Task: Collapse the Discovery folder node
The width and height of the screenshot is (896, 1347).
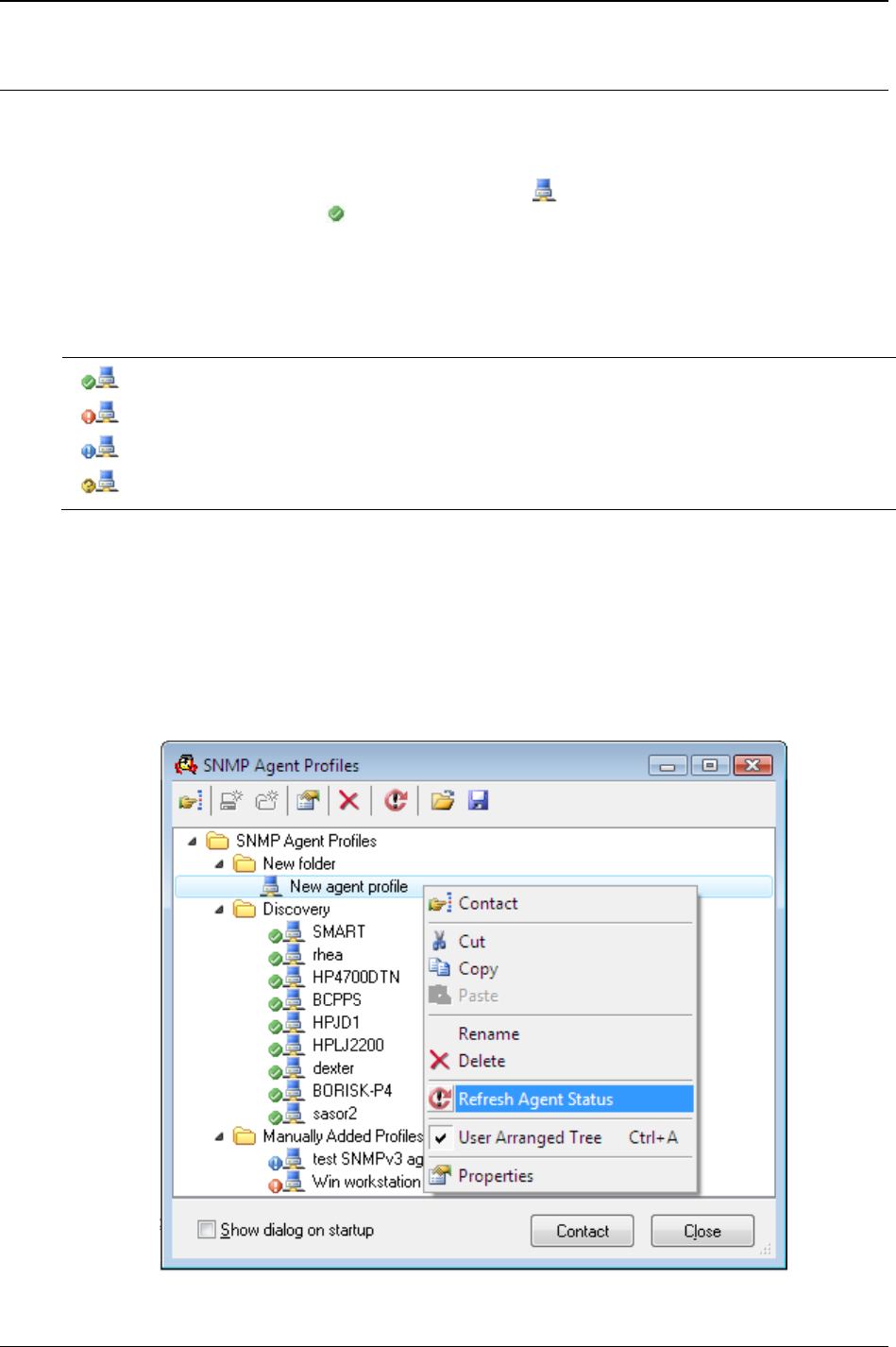Action: (219, 909)
